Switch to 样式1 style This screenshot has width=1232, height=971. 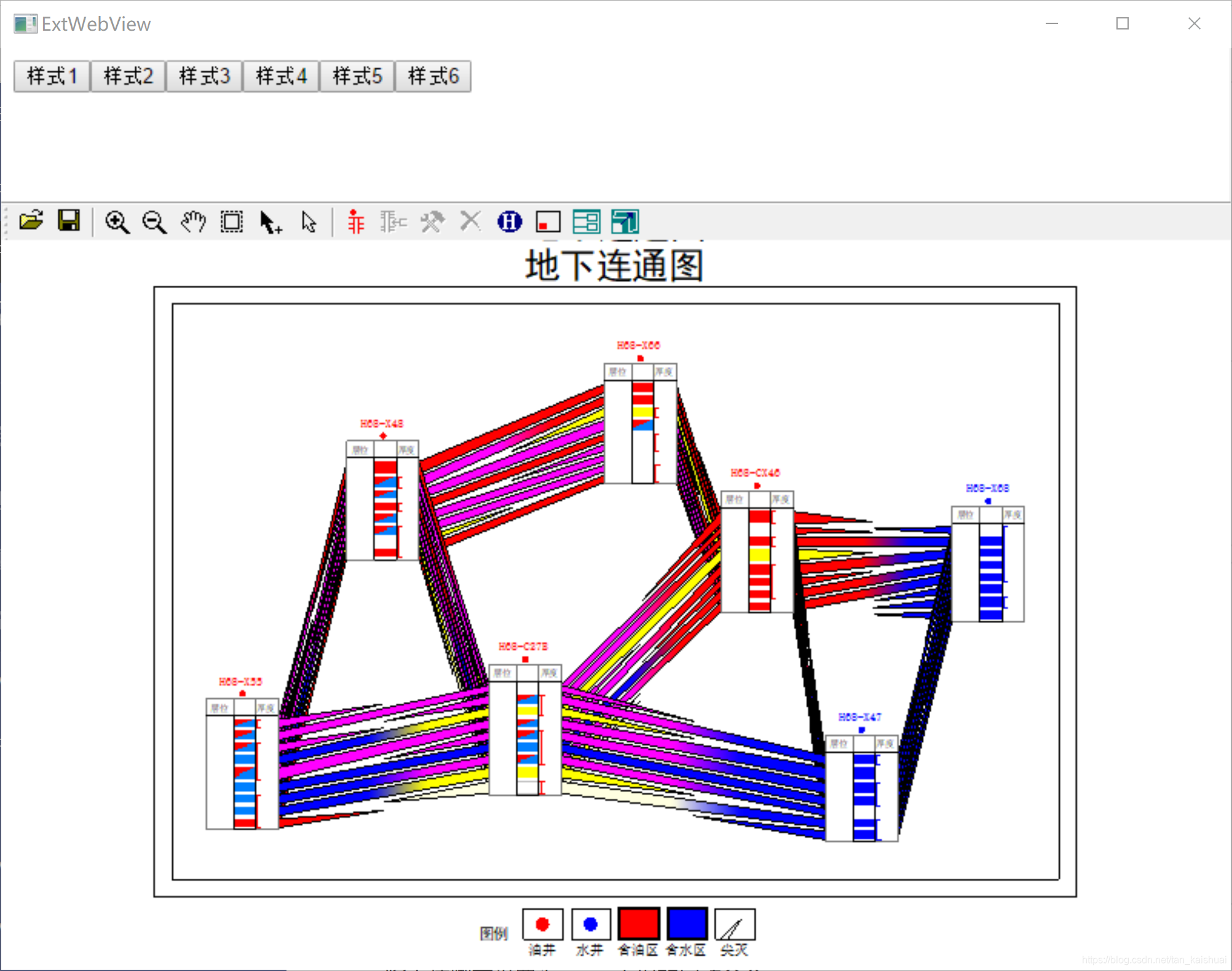pyautogui.click(x=52, y=76)
